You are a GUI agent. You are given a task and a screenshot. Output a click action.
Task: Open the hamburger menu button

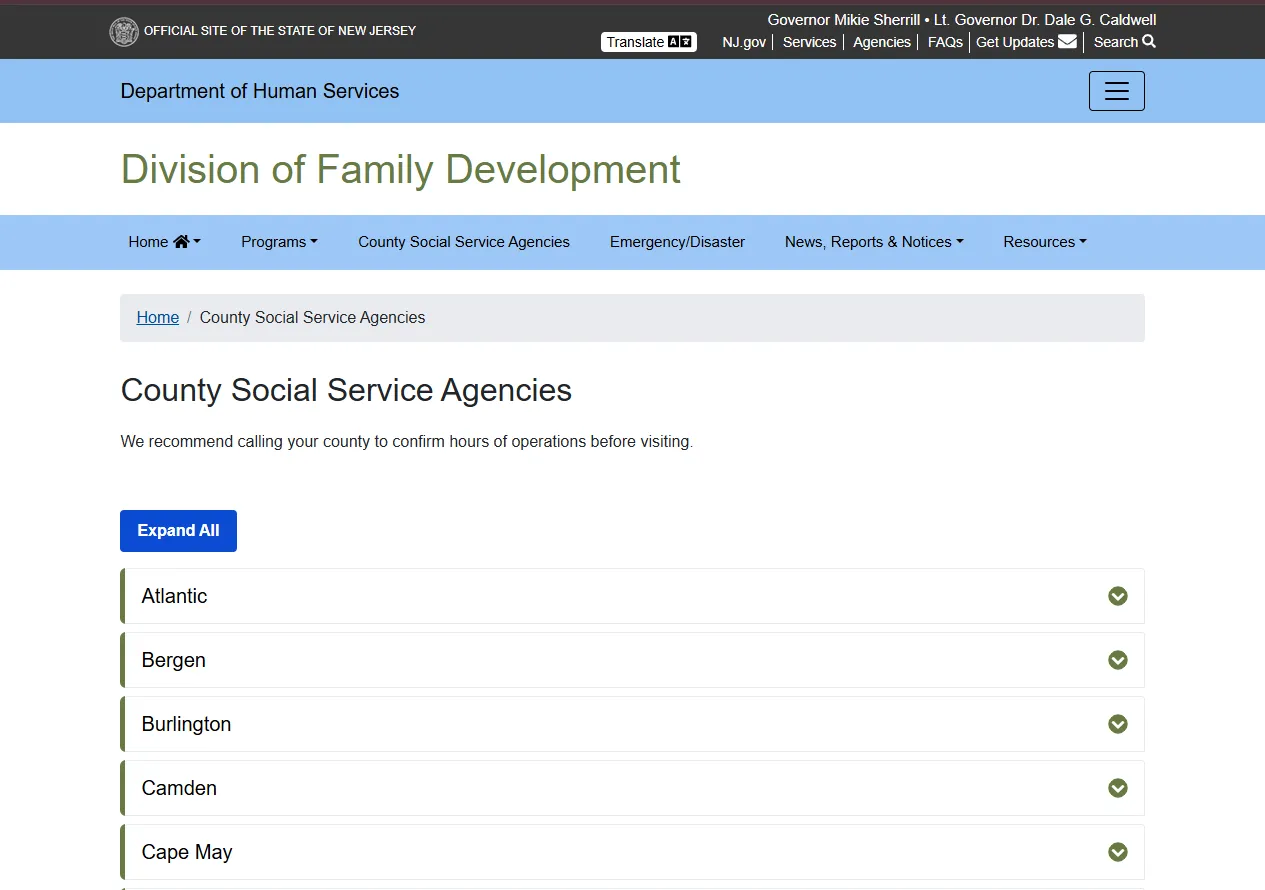pyautogui.click(x=1116, y=91)
